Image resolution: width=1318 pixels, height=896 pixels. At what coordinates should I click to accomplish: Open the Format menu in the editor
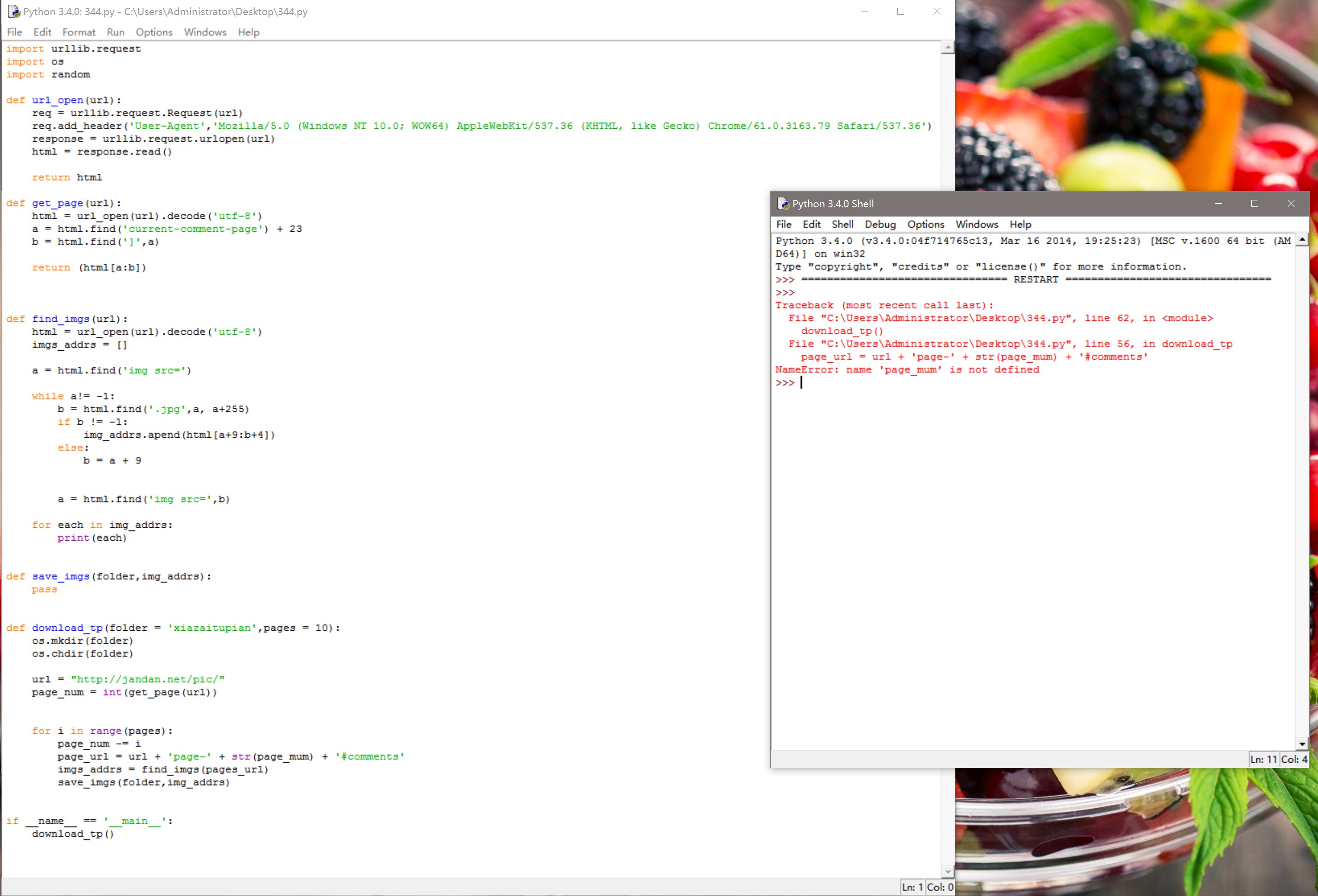point(78,32)
